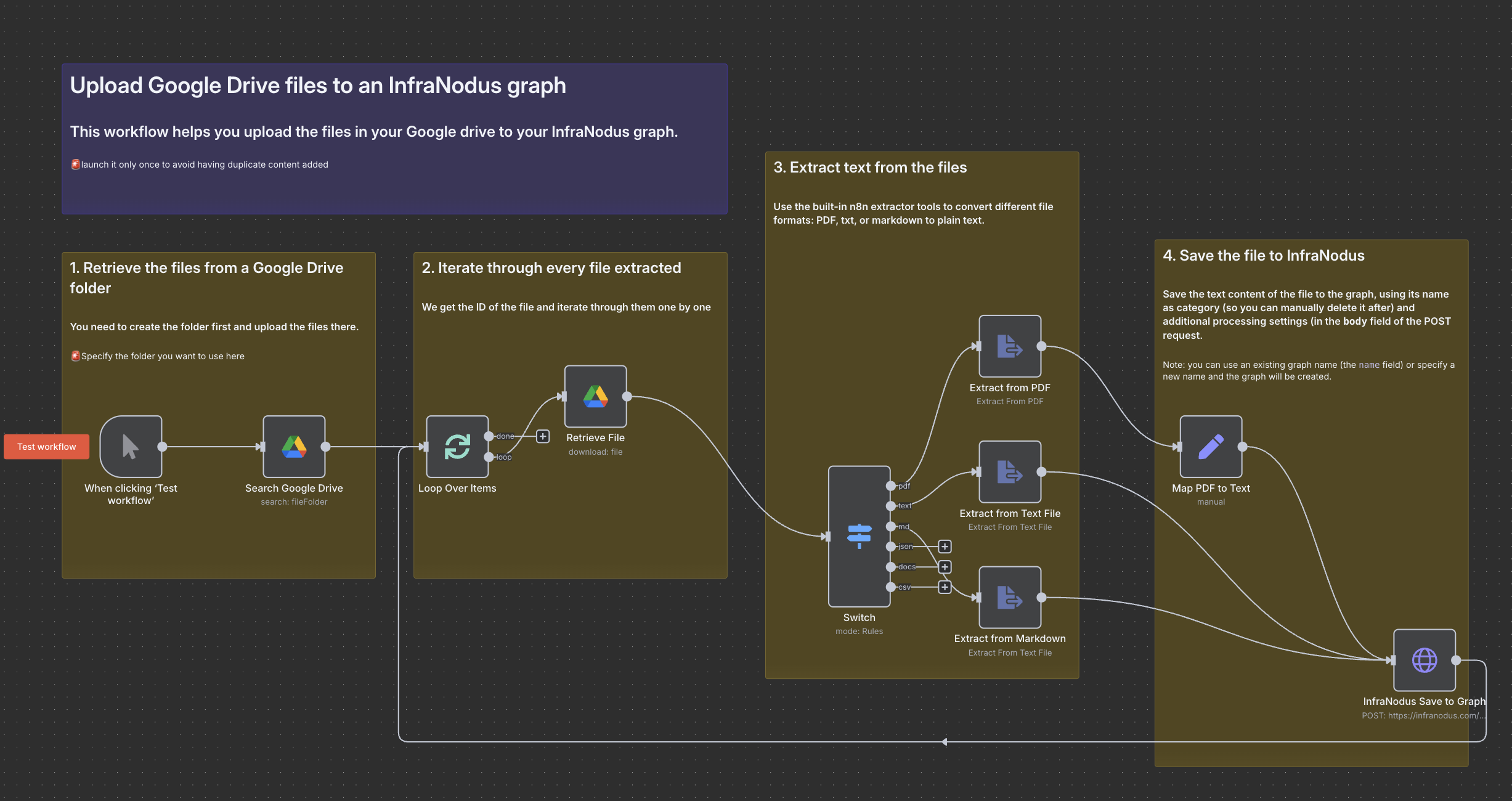This screenshot has height=801, width=1512.
Task: Click the 'download: file' subtitle
Action: tap(595, 452)
